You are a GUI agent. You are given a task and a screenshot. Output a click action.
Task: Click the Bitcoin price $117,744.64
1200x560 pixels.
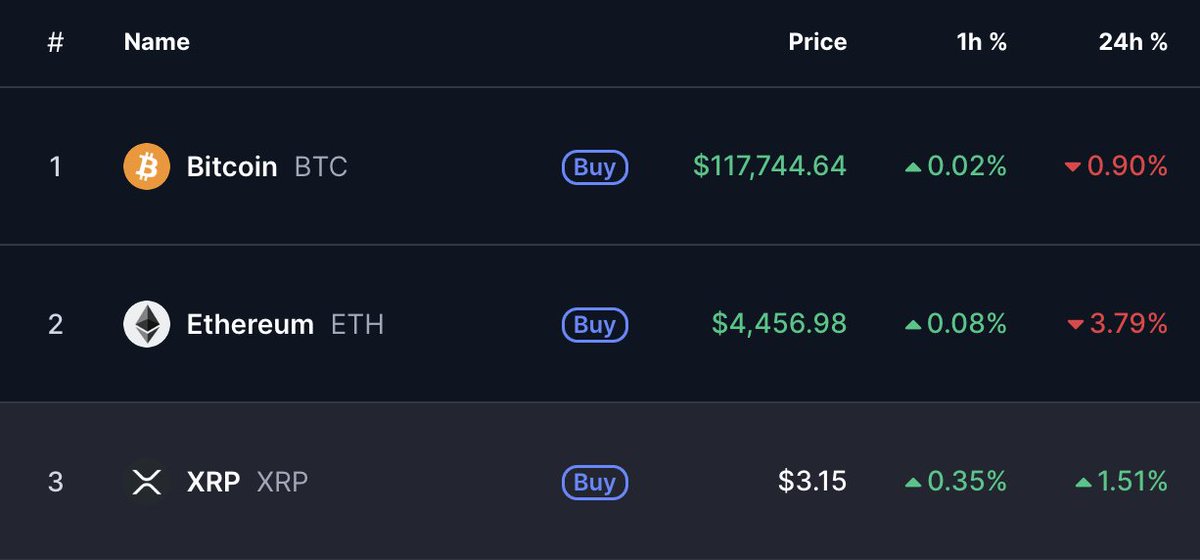coord(770,166)
